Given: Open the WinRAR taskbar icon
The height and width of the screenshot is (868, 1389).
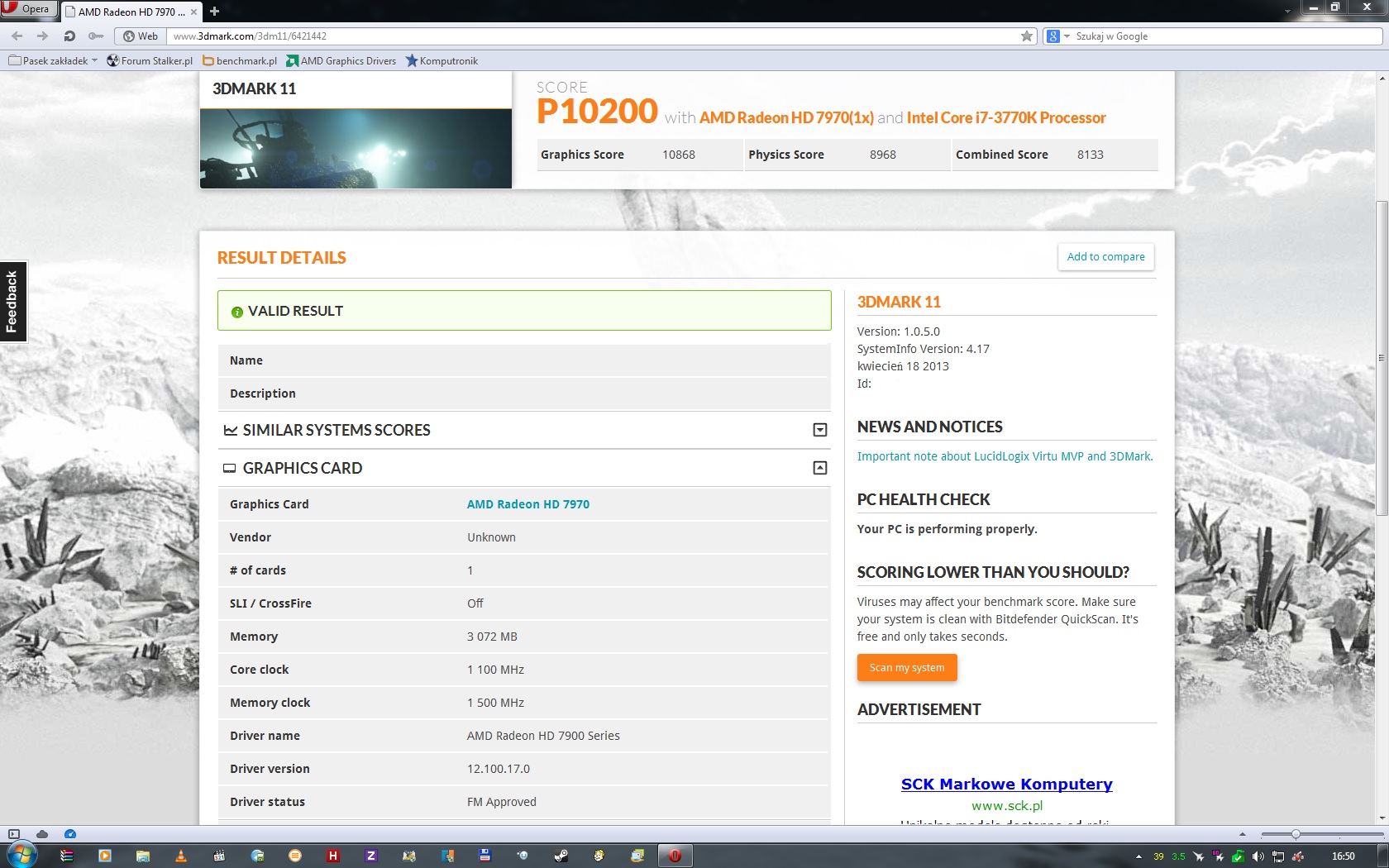Looking at the screenshot, I should coord(67,856).
